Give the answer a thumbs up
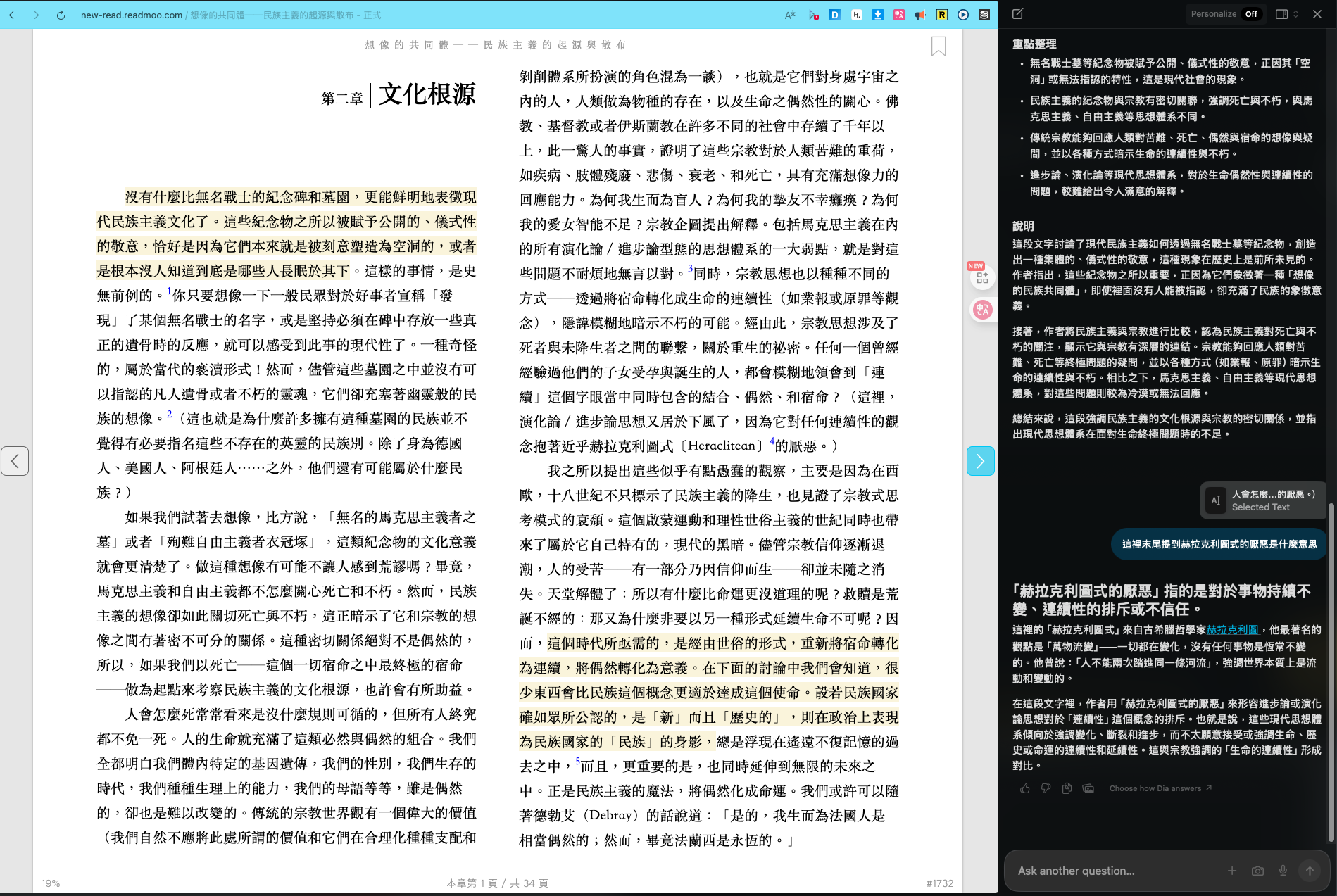The height and width of the screenshot is (896, 1337). click(x=1025, y=788)
